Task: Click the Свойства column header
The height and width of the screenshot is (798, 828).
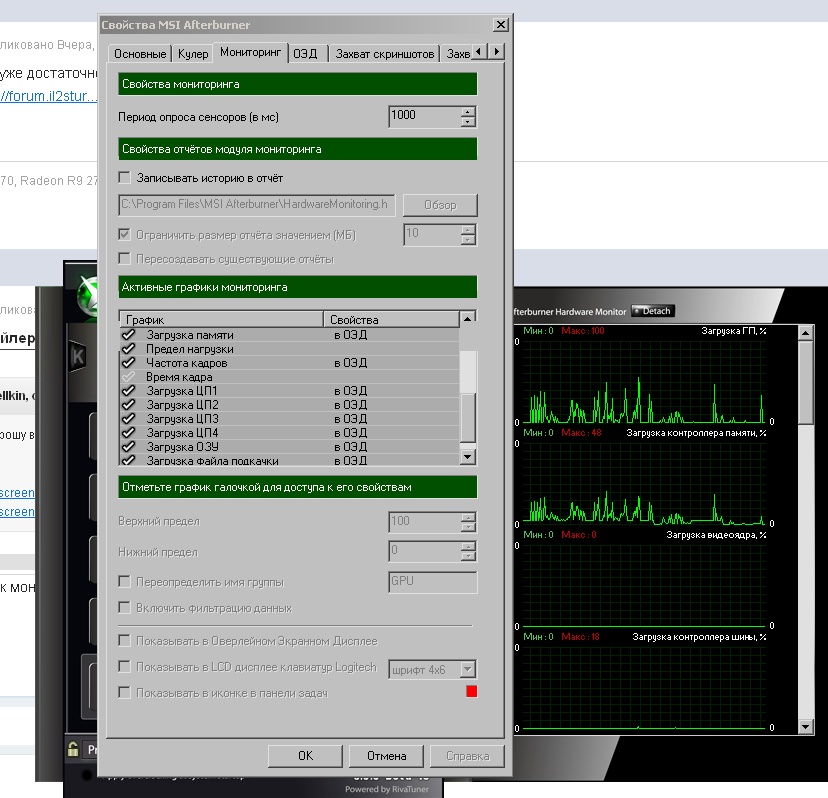Action: click(x=391, y=320)
